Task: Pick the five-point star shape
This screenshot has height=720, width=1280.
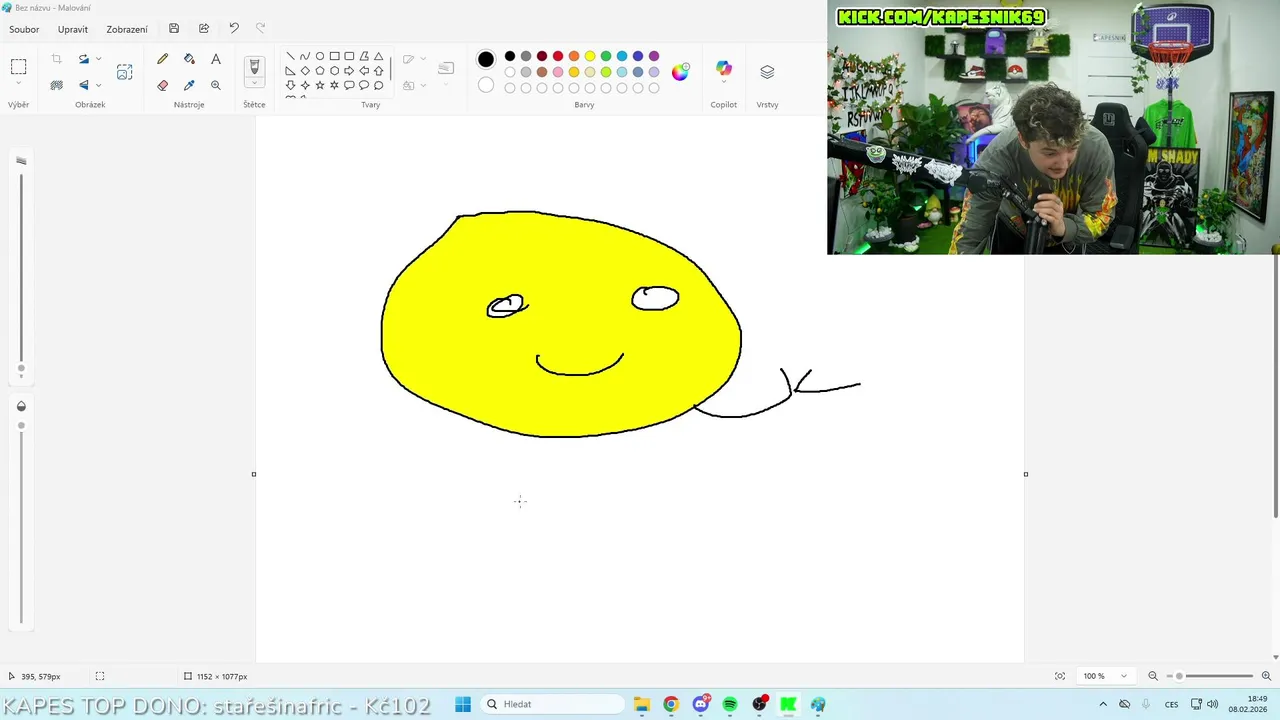Action: [320, 85]
